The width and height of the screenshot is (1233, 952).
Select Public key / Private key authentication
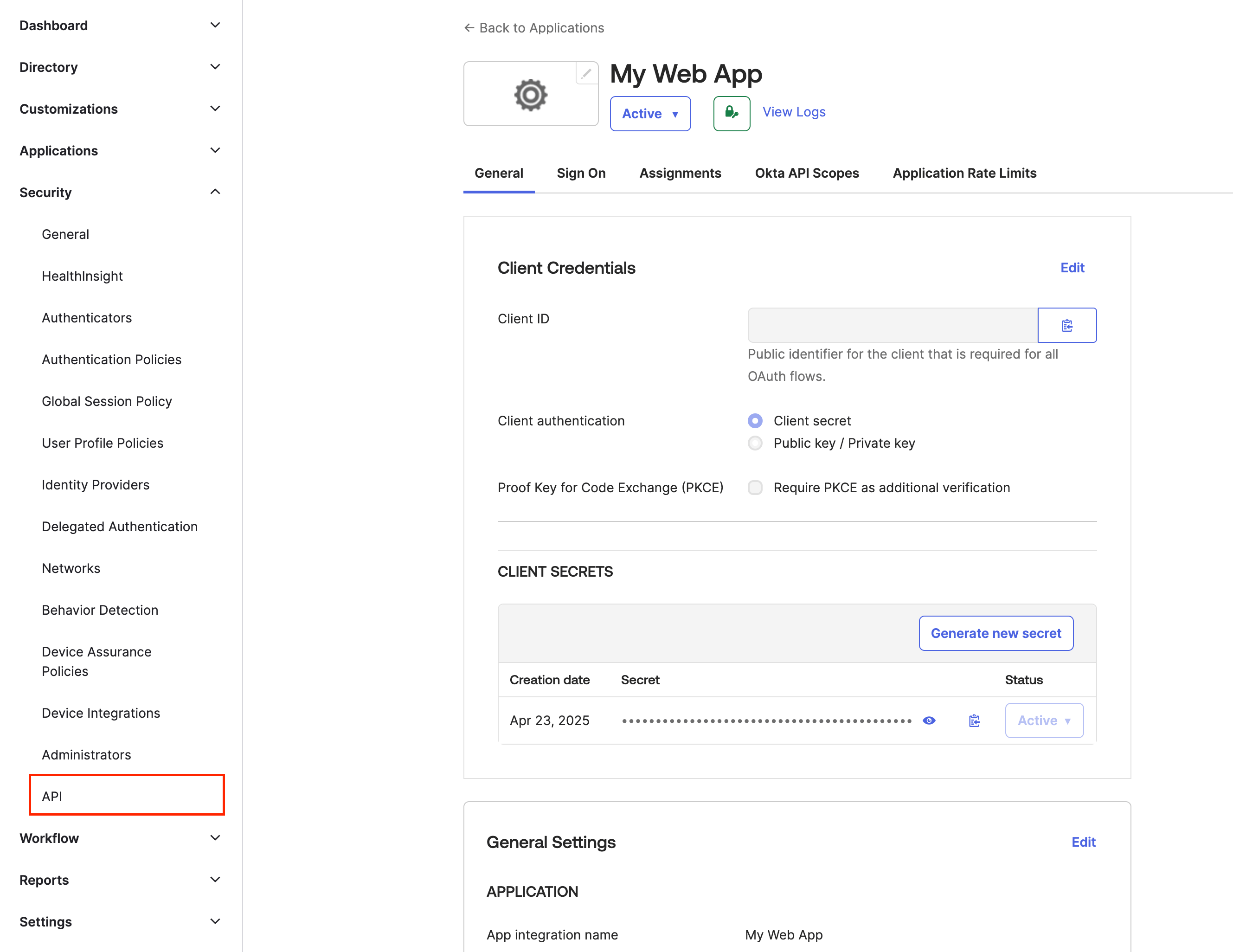[x=755, y=443]
